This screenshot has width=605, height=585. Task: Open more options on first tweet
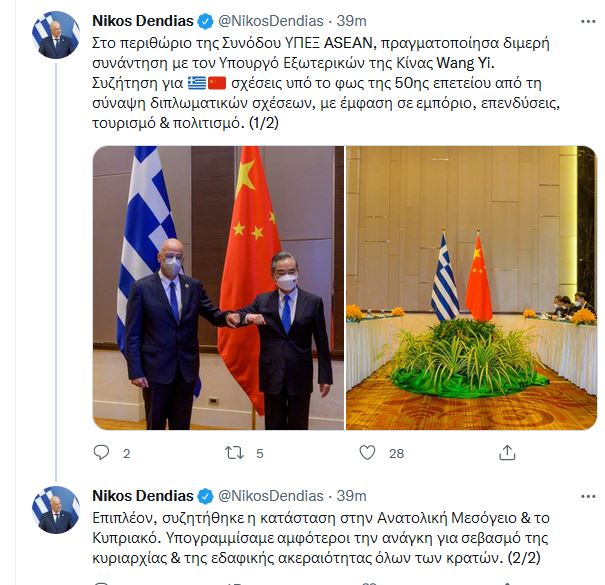[588, 22]
